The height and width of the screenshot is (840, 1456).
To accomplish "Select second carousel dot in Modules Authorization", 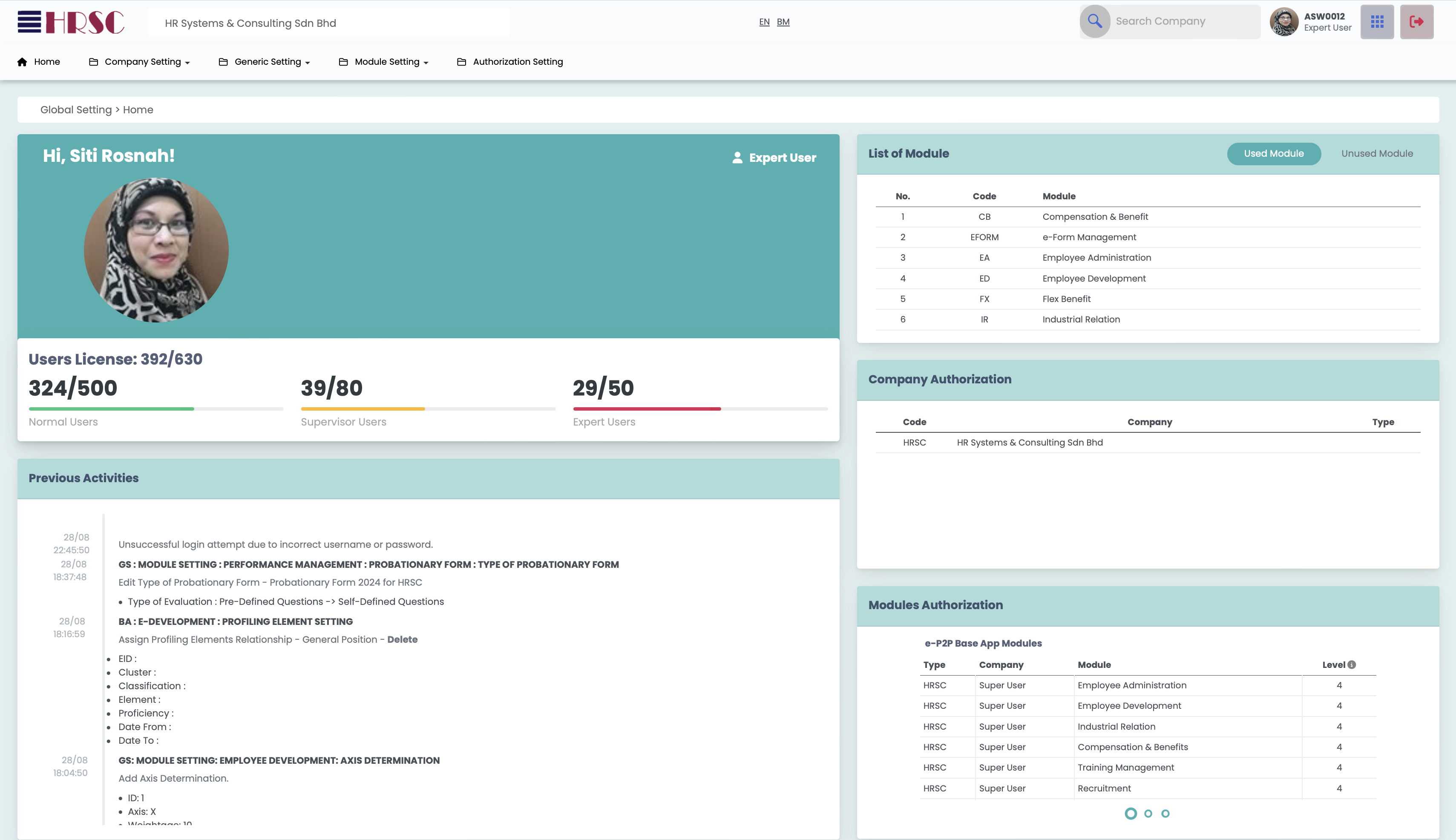I will coord(1148,814).
